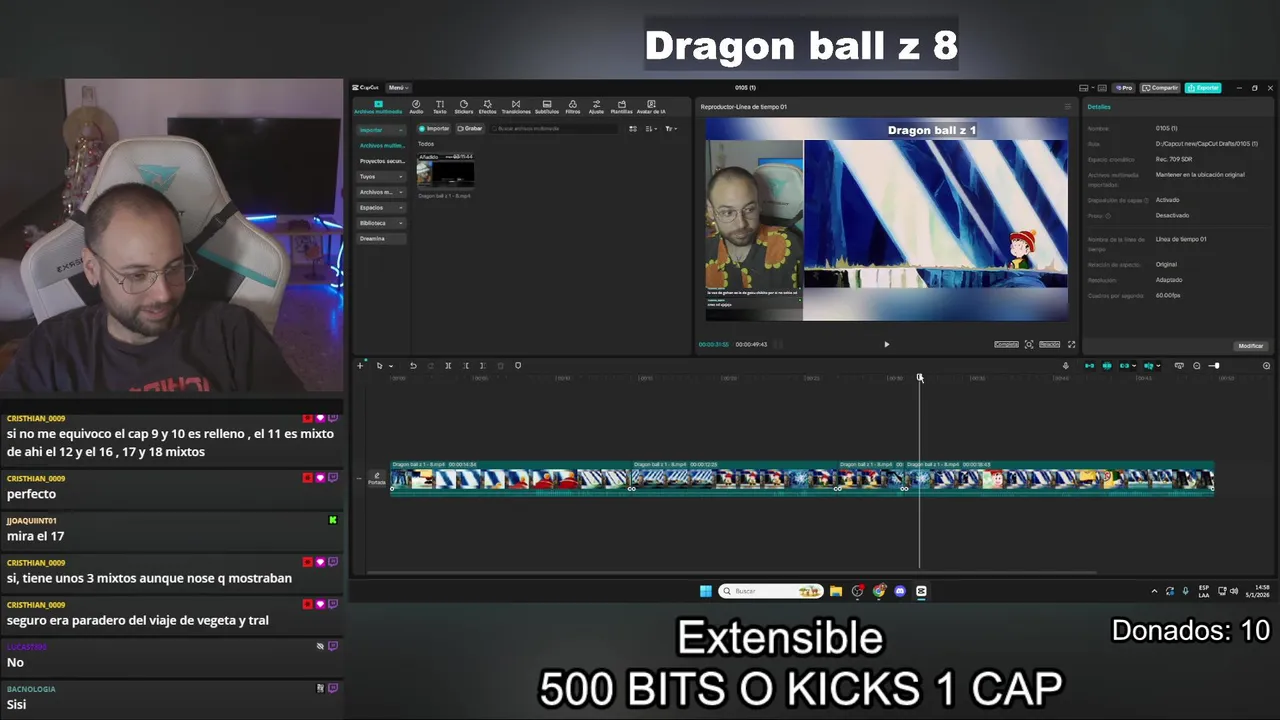The height and width of the screenshot is (720, 1280).
Task: Toggle auto snapping on the timeline
Action: [1107, 366]
